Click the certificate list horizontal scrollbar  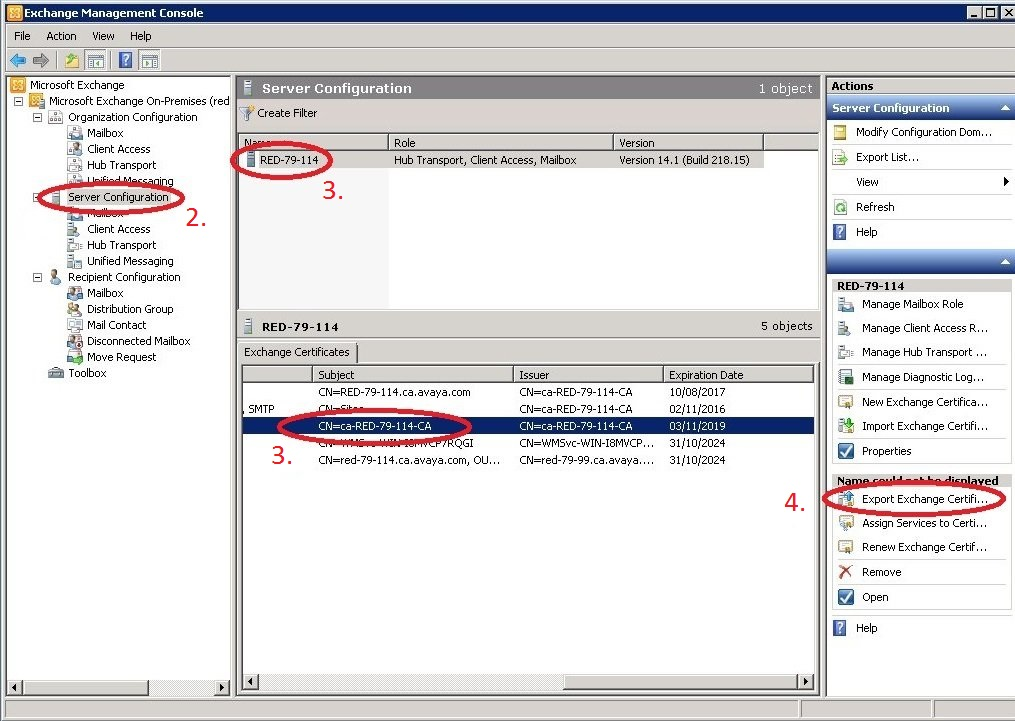coord(528,682)
